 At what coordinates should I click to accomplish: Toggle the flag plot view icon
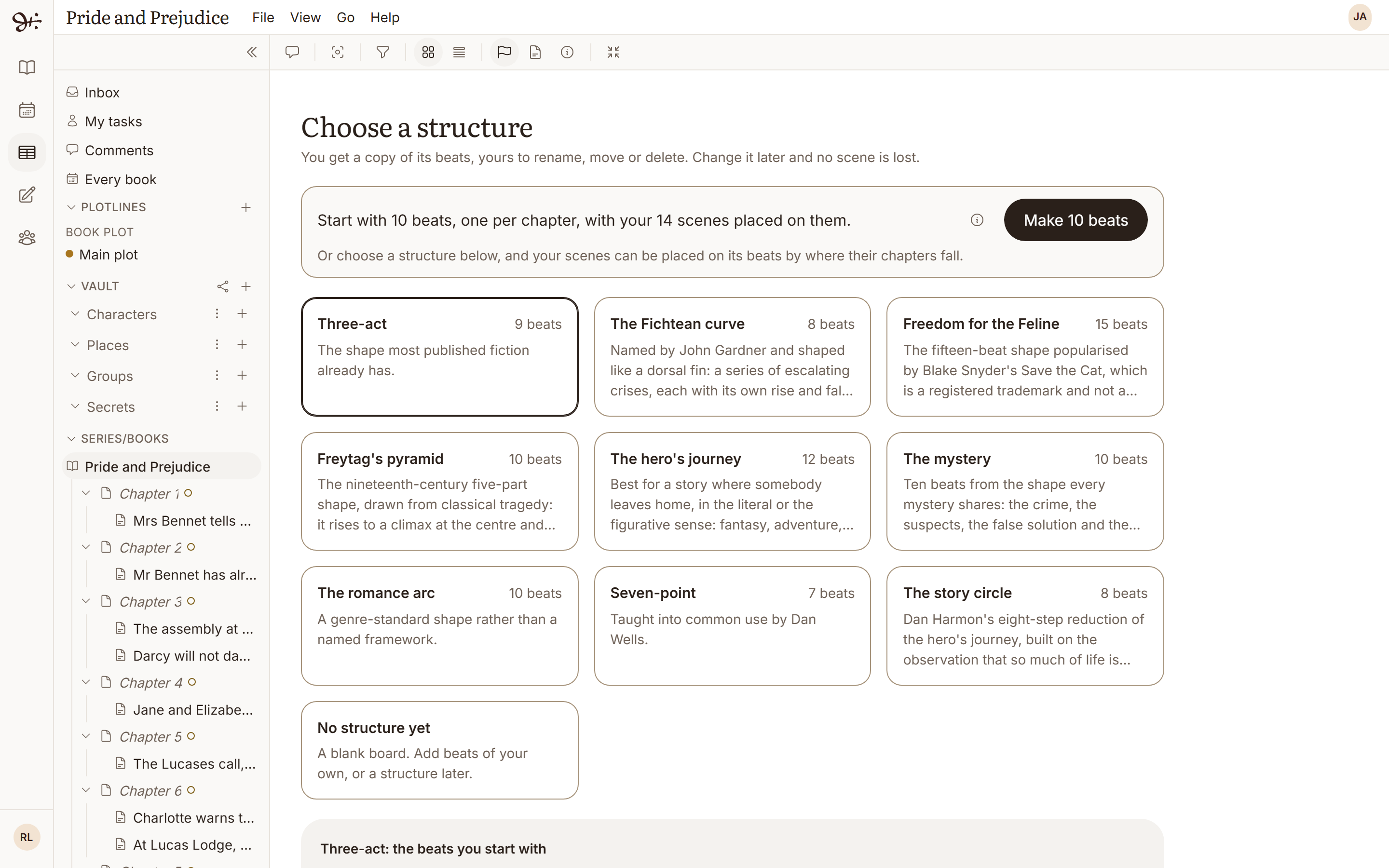point(504,52)
